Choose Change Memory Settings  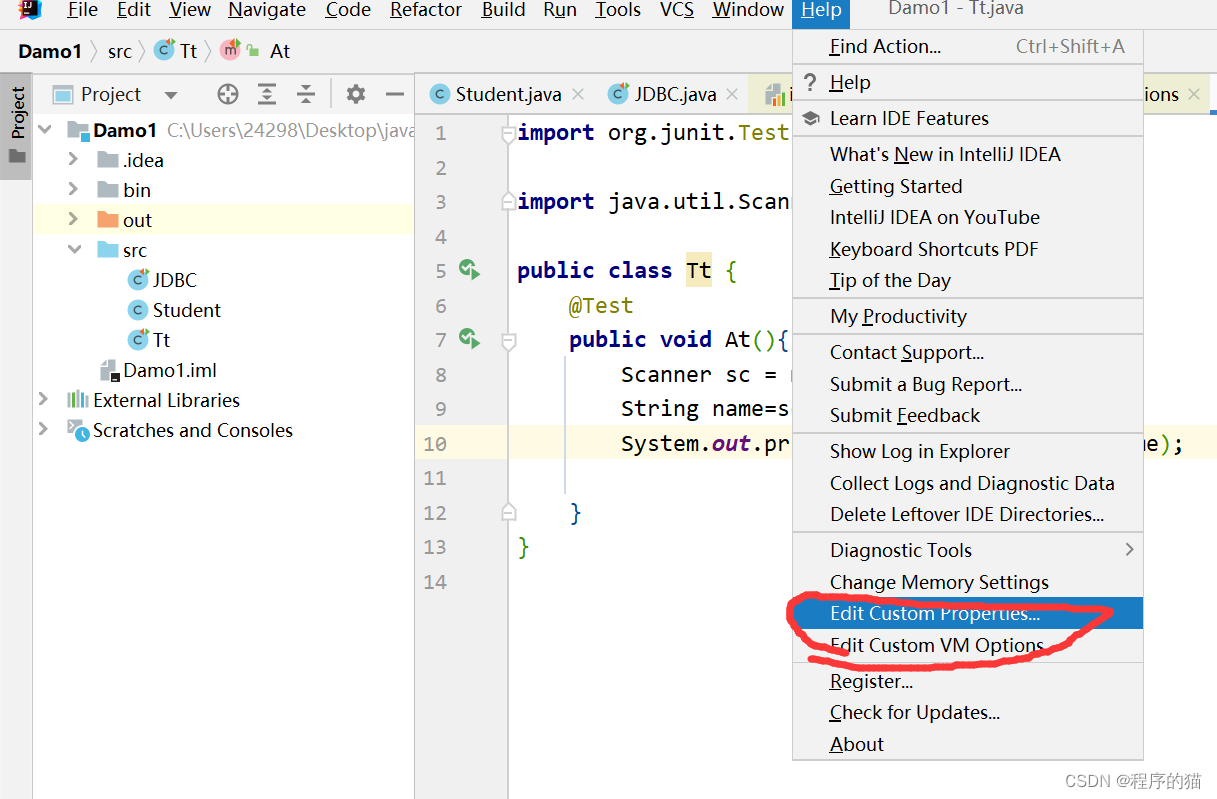(968, 582)
